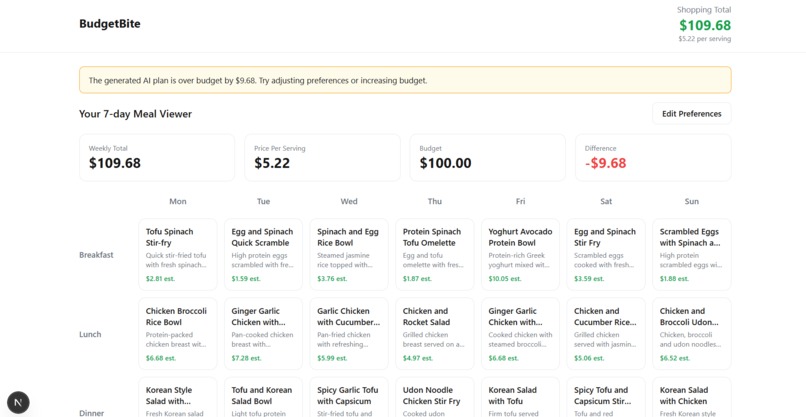Select Chicken and Rocket Salad card

434,334
